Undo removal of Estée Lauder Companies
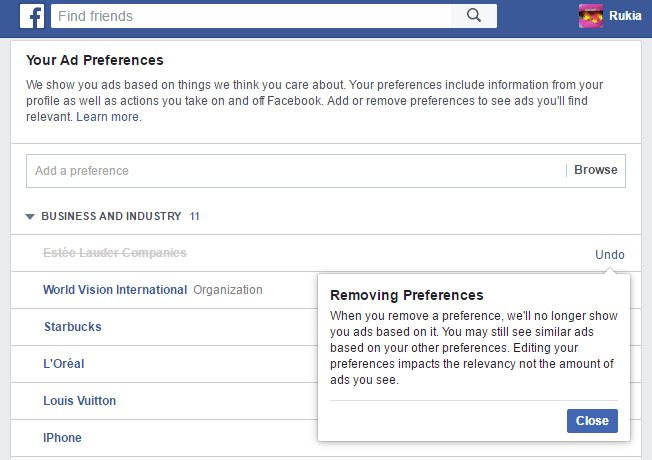This screenshot has height=460, width=652. (x=610, y=255)
